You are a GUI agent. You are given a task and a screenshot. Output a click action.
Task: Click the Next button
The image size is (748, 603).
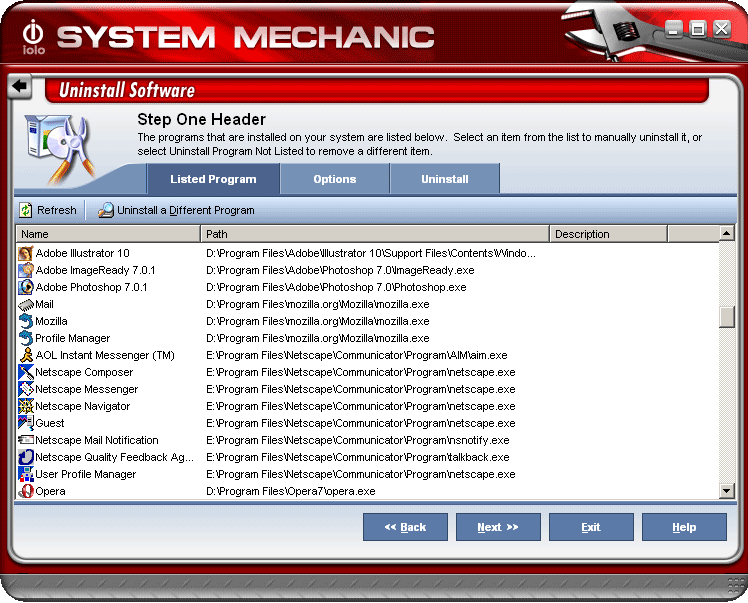tap(498, 527)
